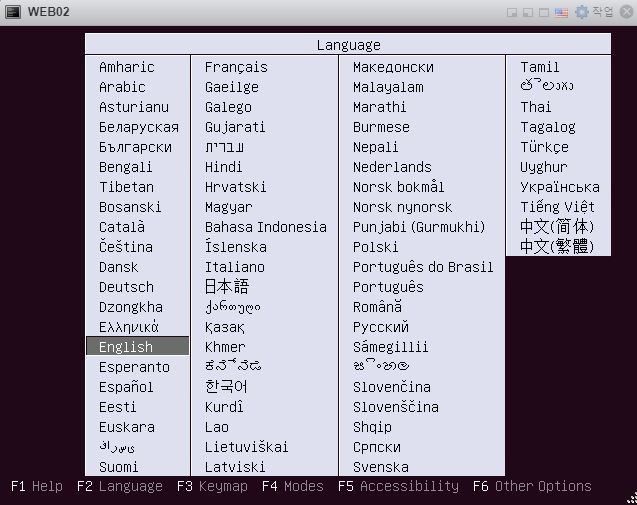Select English language
This screenshot has height=505, width=637.
point(138,346)
